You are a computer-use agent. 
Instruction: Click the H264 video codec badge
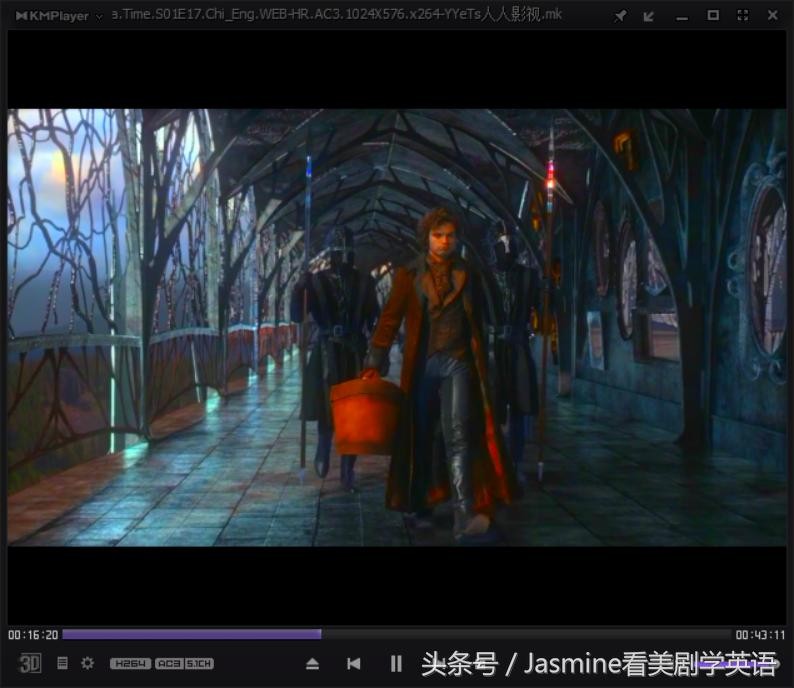(130, 663)
